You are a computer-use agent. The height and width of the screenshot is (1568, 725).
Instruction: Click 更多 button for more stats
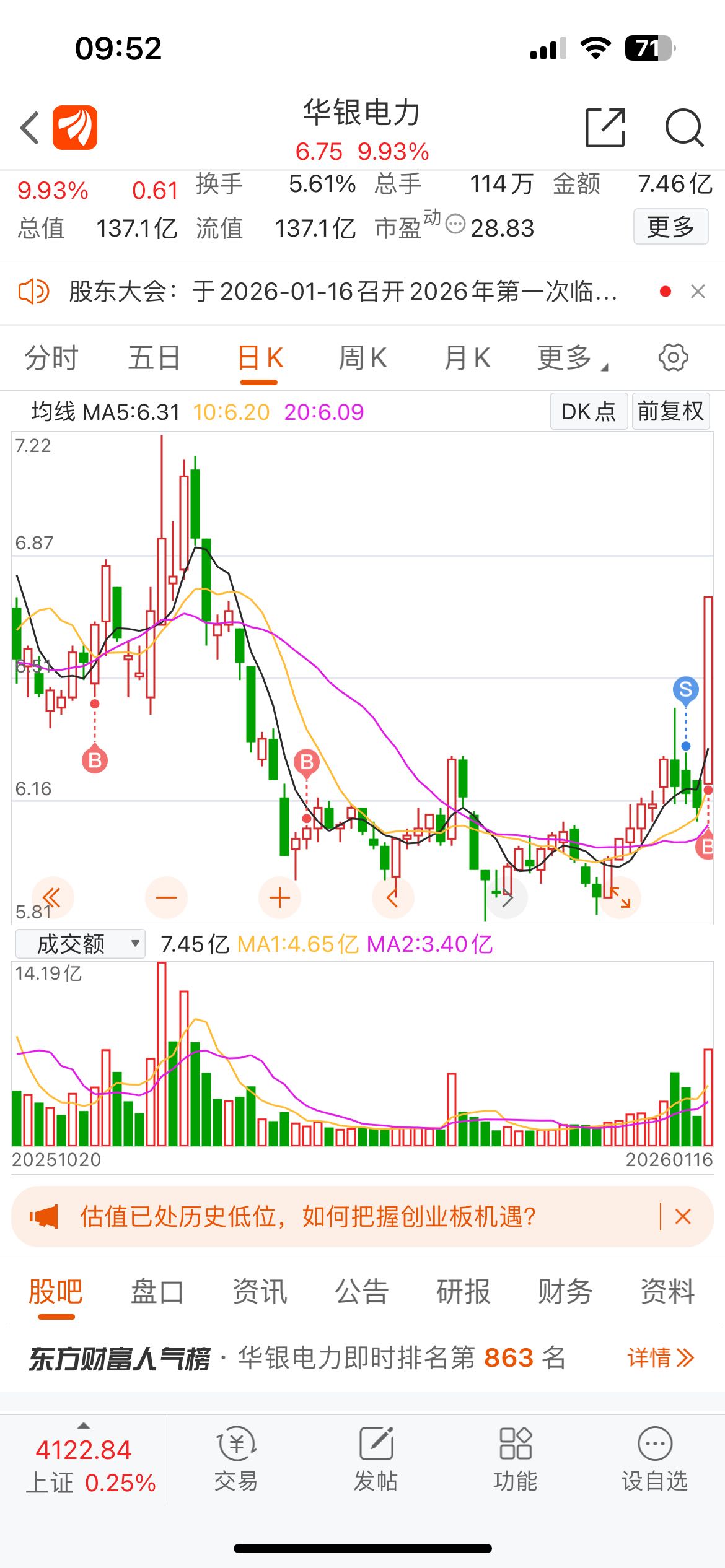click(x=670, y=227)
